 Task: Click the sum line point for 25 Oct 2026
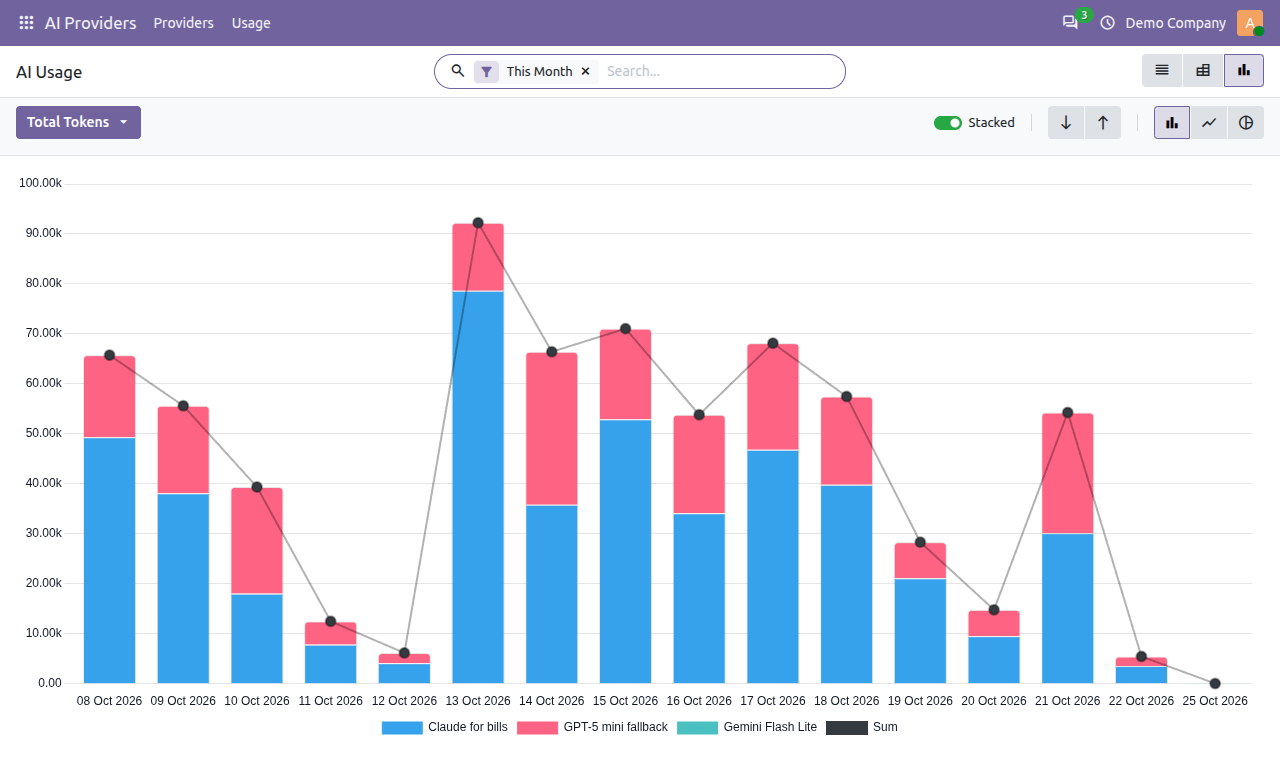tap(1215, 684)
